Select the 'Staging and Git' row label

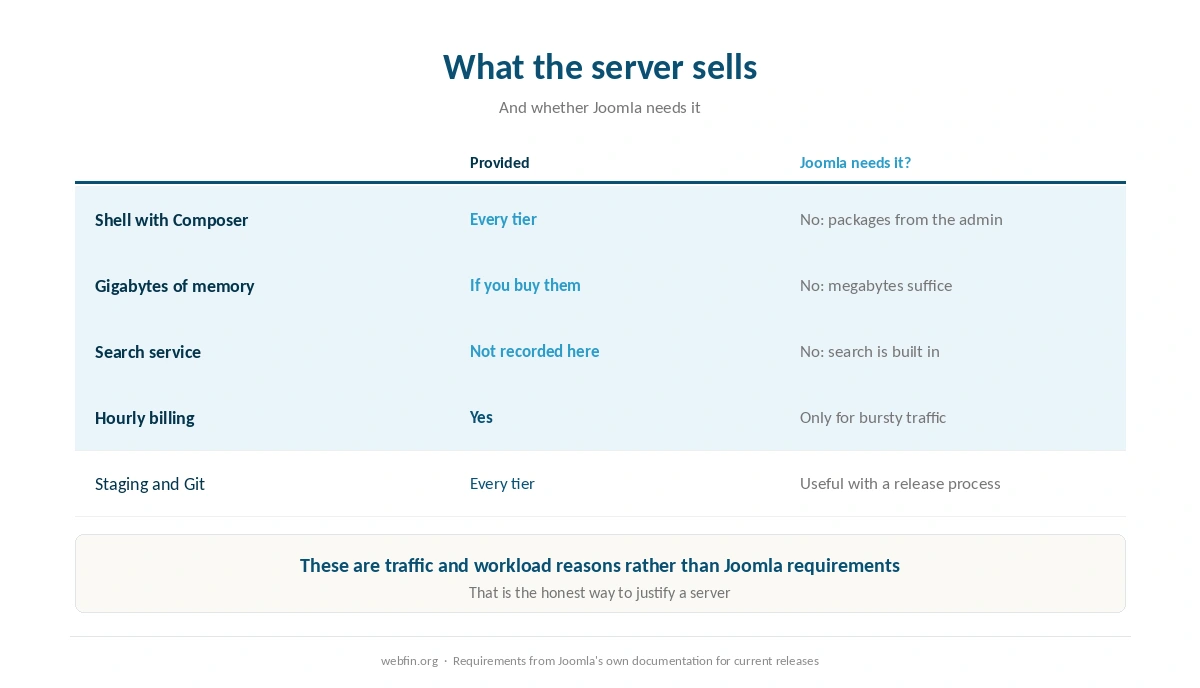(x=150, y=484)
